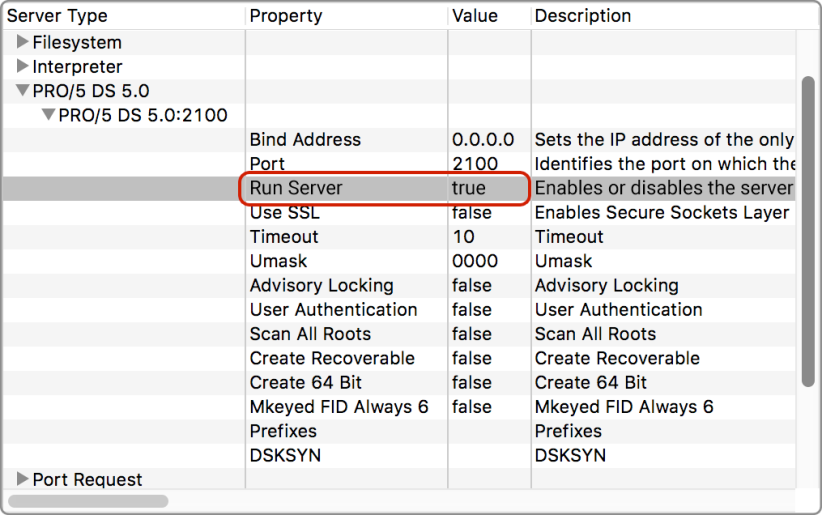The height and width of the screenshot is (515, 822).
Task: Select the PRO/5 DS 5.0 row label
Action: [x=91, y=91]
